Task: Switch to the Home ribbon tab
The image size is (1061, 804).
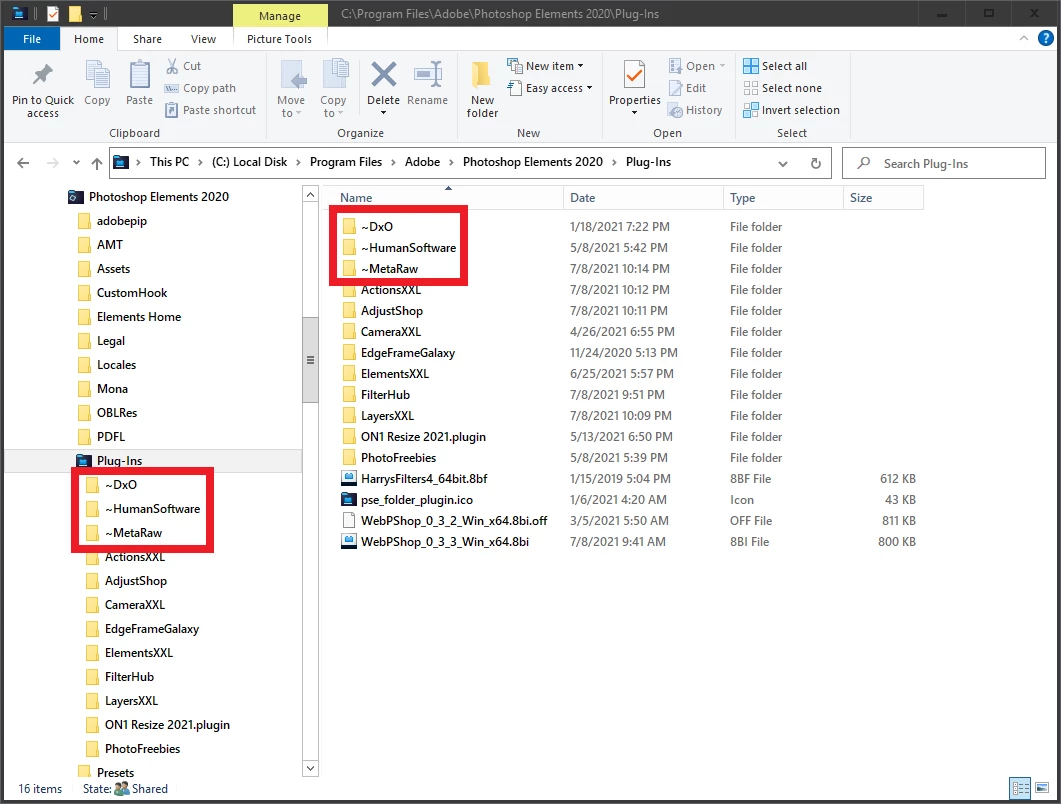Action: point(89,39)
